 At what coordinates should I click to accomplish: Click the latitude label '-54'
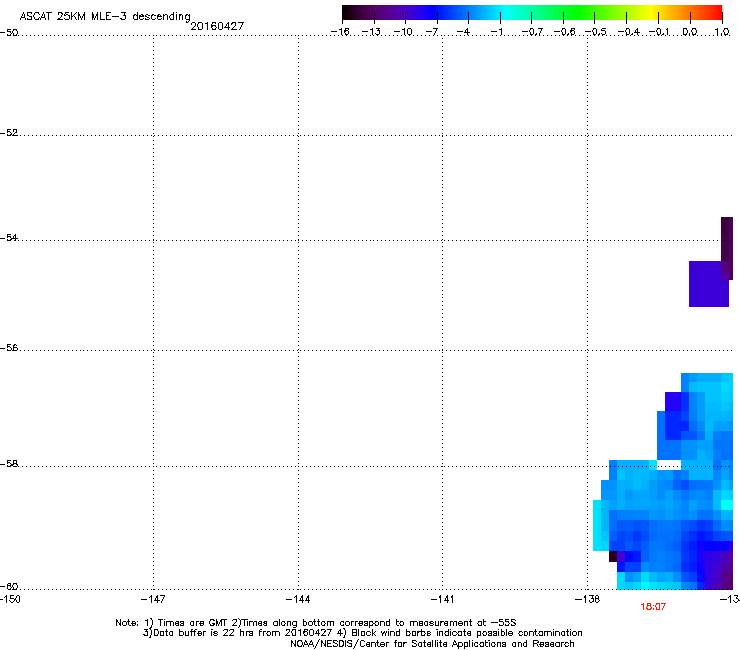click(9, 237)
